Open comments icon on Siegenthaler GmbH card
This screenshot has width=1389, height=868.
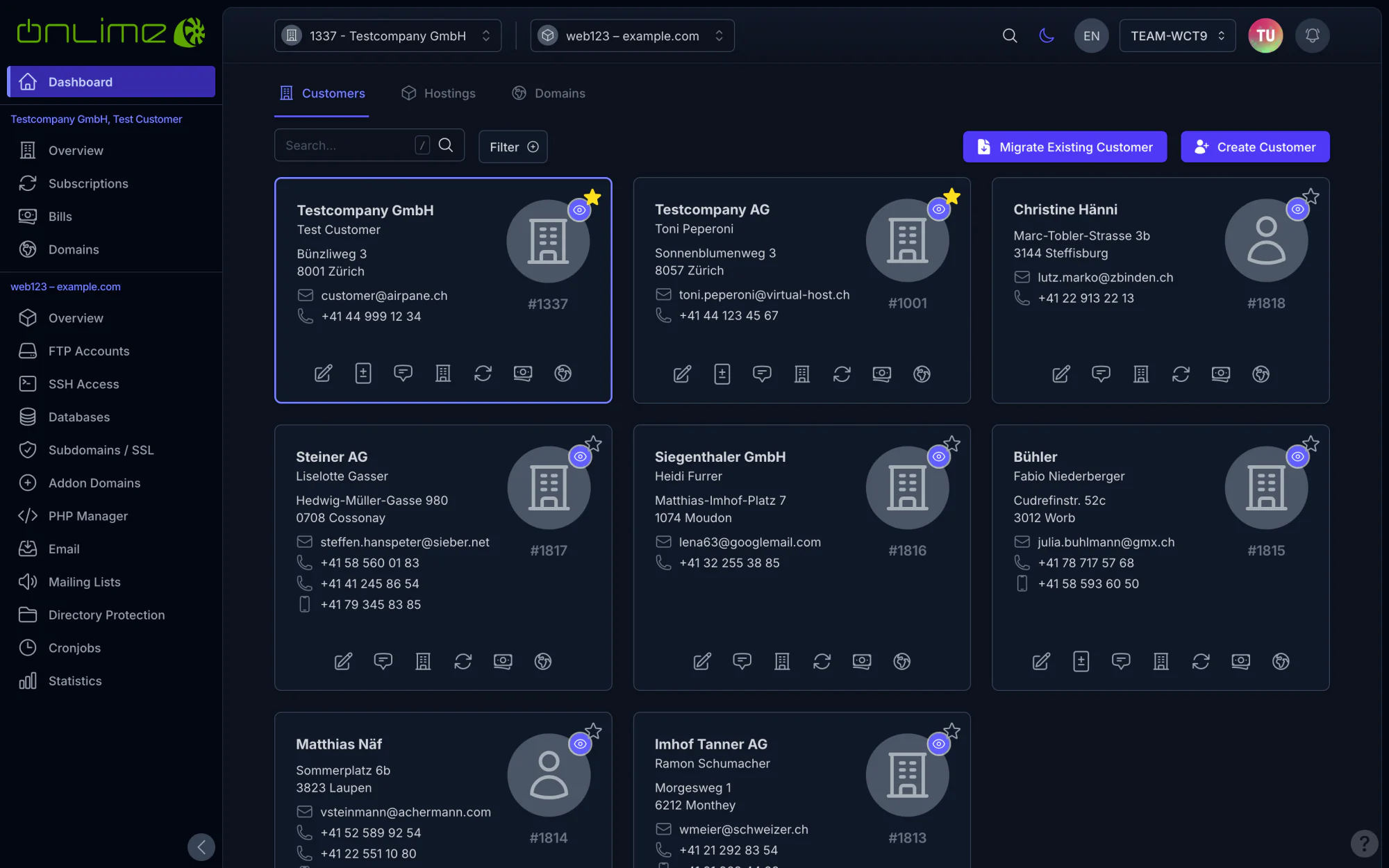tap(742, 661)
